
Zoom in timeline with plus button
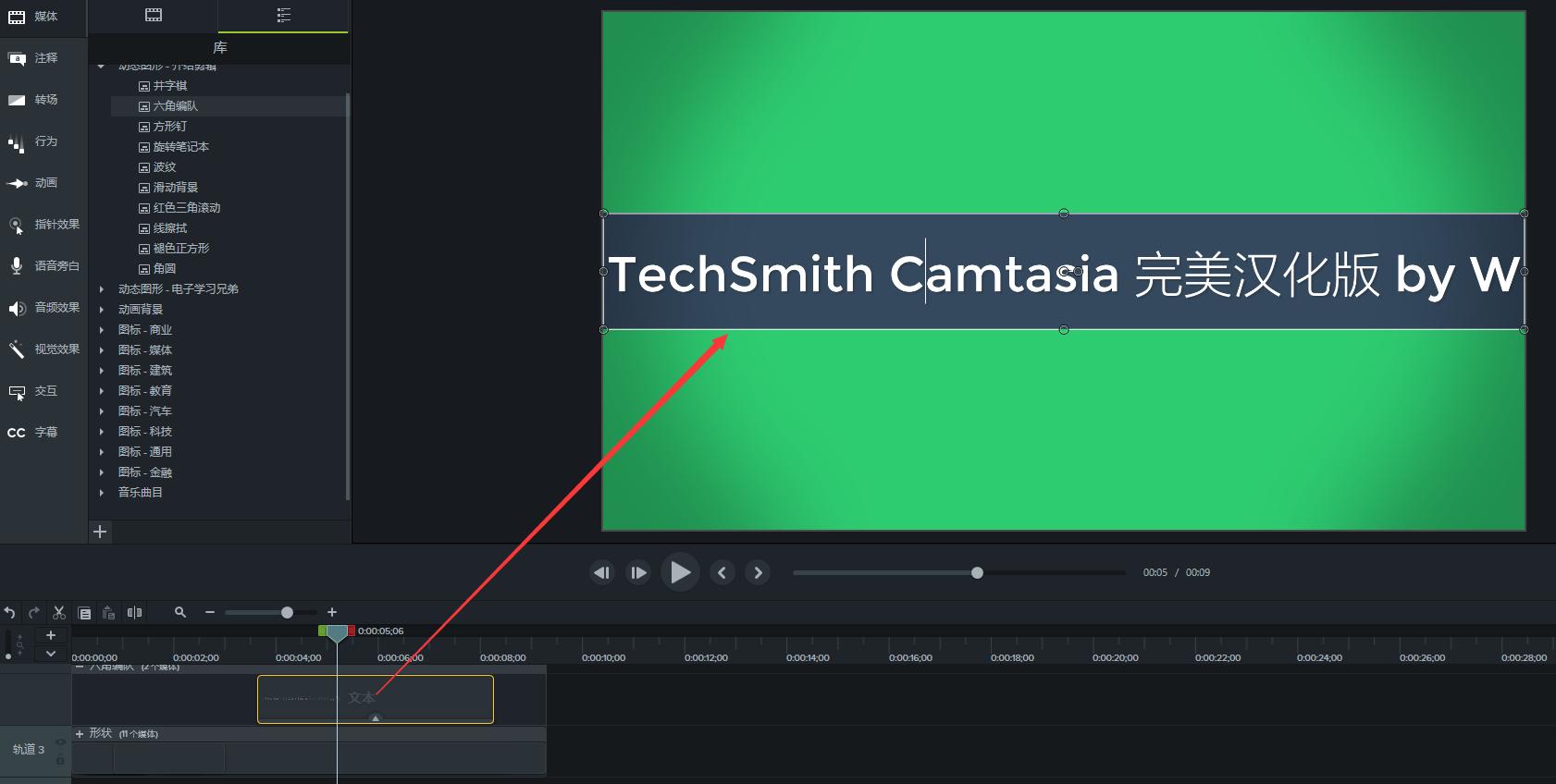click(332, 612)
